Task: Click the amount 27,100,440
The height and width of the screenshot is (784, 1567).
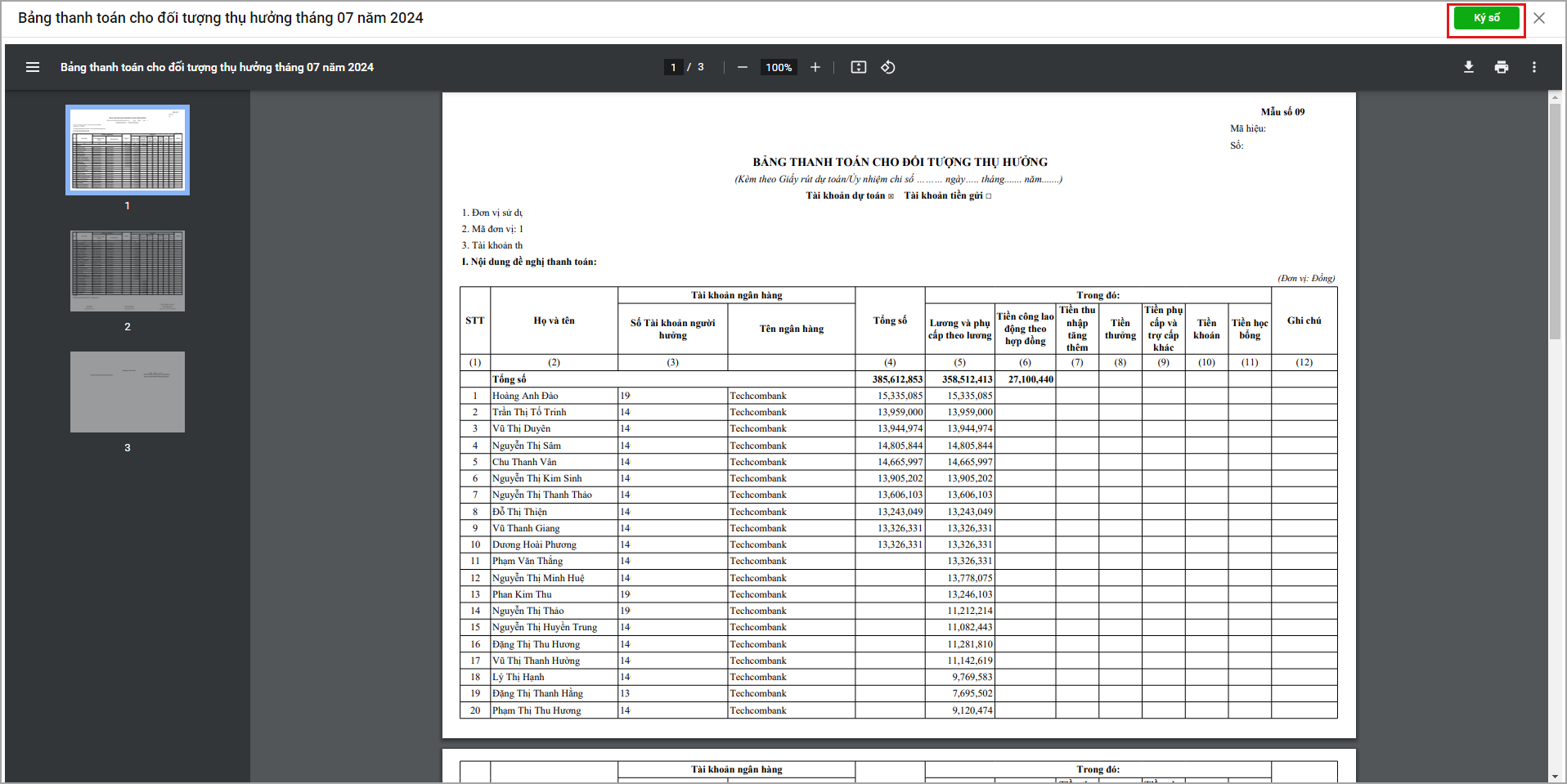Action: point(1030,379)
